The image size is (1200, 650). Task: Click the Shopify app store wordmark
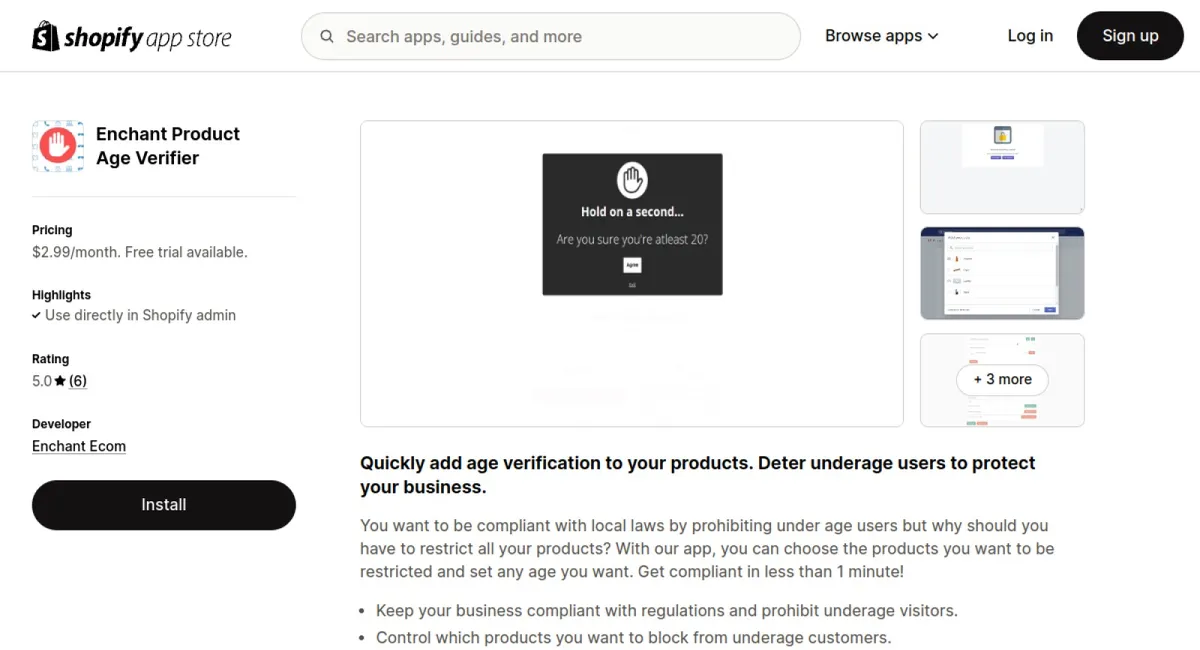tap(147, 38)
